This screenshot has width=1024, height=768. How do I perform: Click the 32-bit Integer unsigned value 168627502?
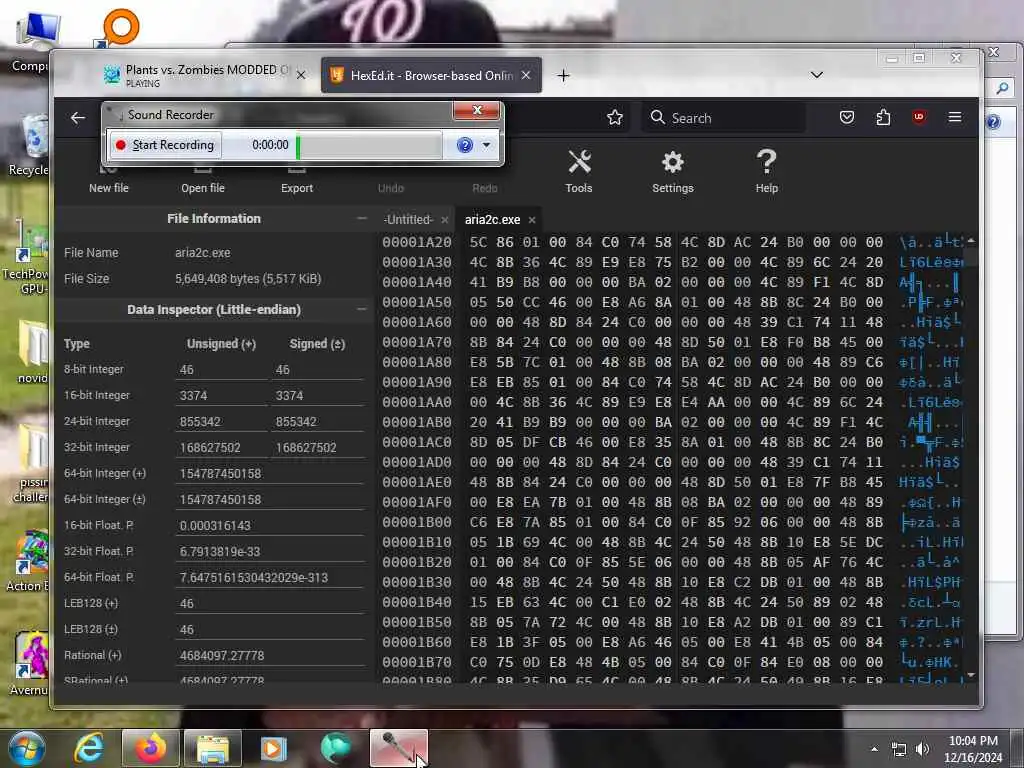point(221,448)
